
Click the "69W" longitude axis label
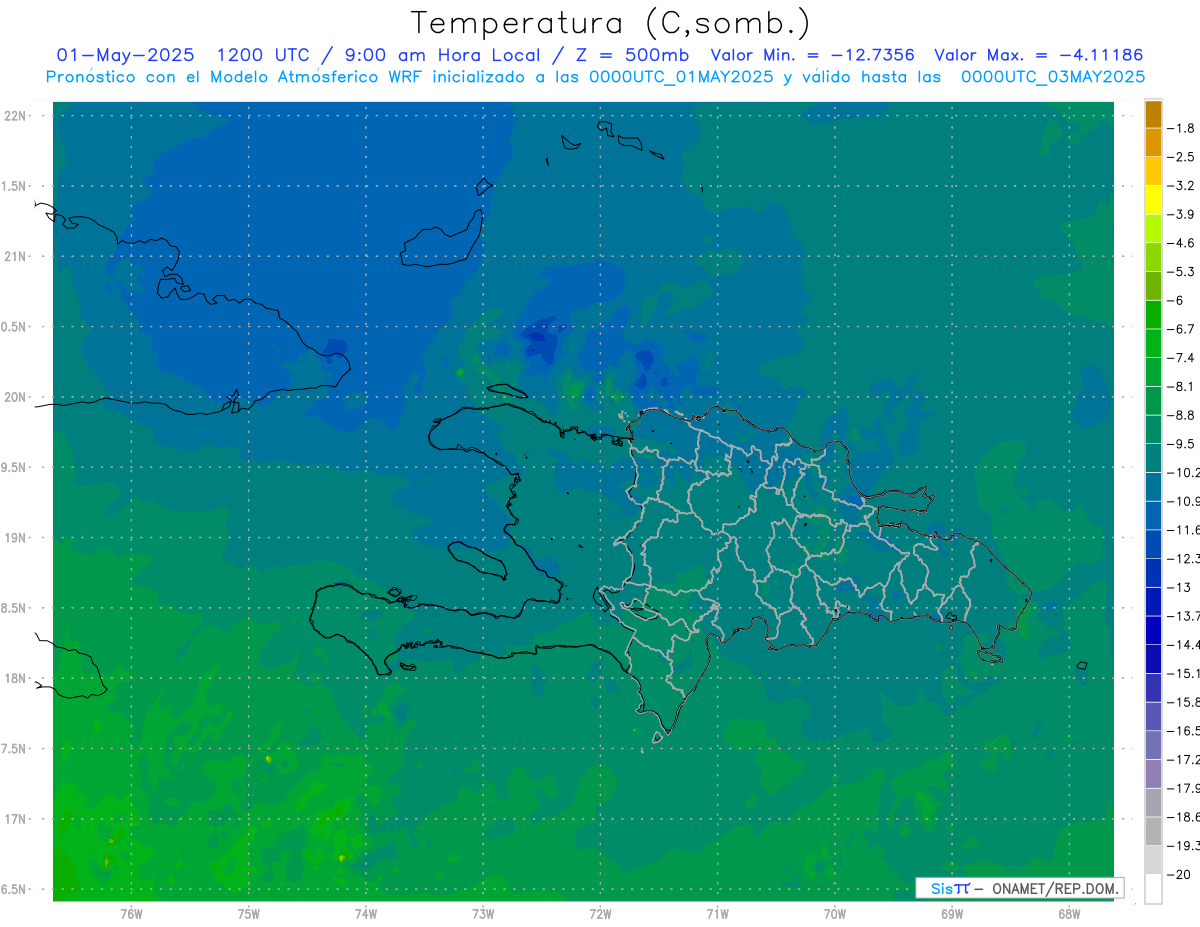(x=952, y=914)
